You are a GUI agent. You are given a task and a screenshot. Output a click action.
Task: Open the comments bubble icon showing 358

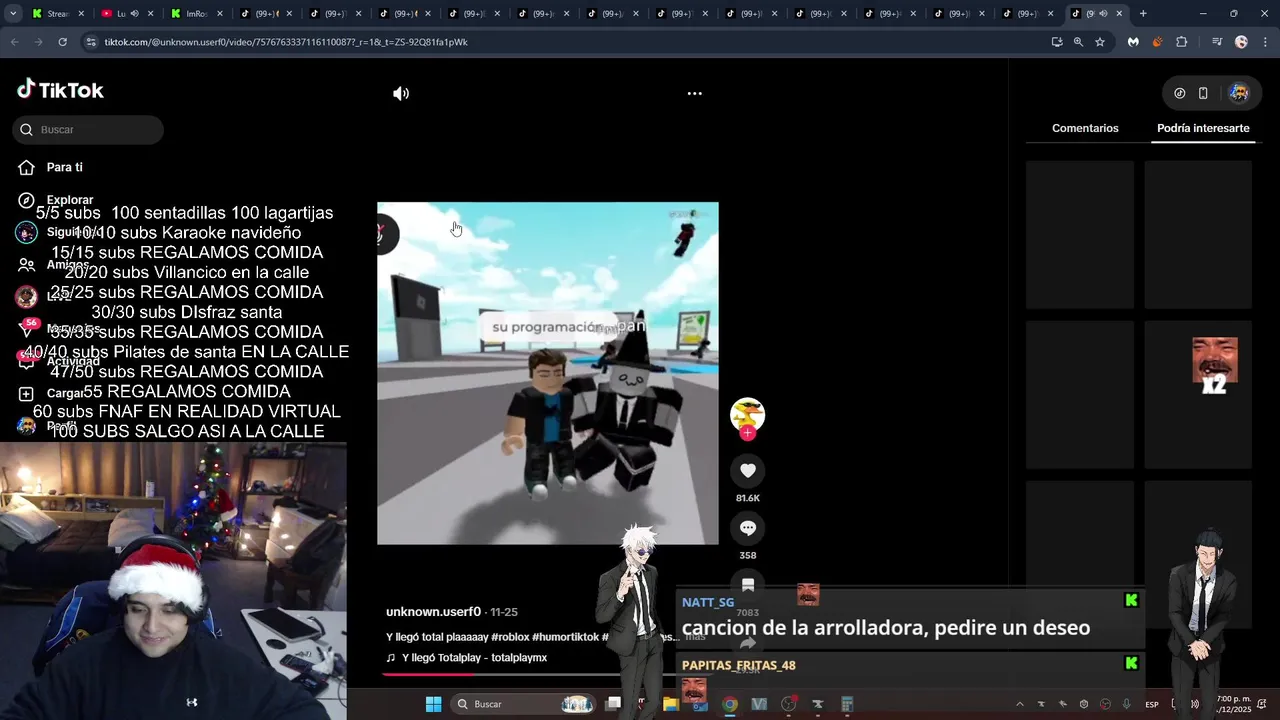point(748,528)
